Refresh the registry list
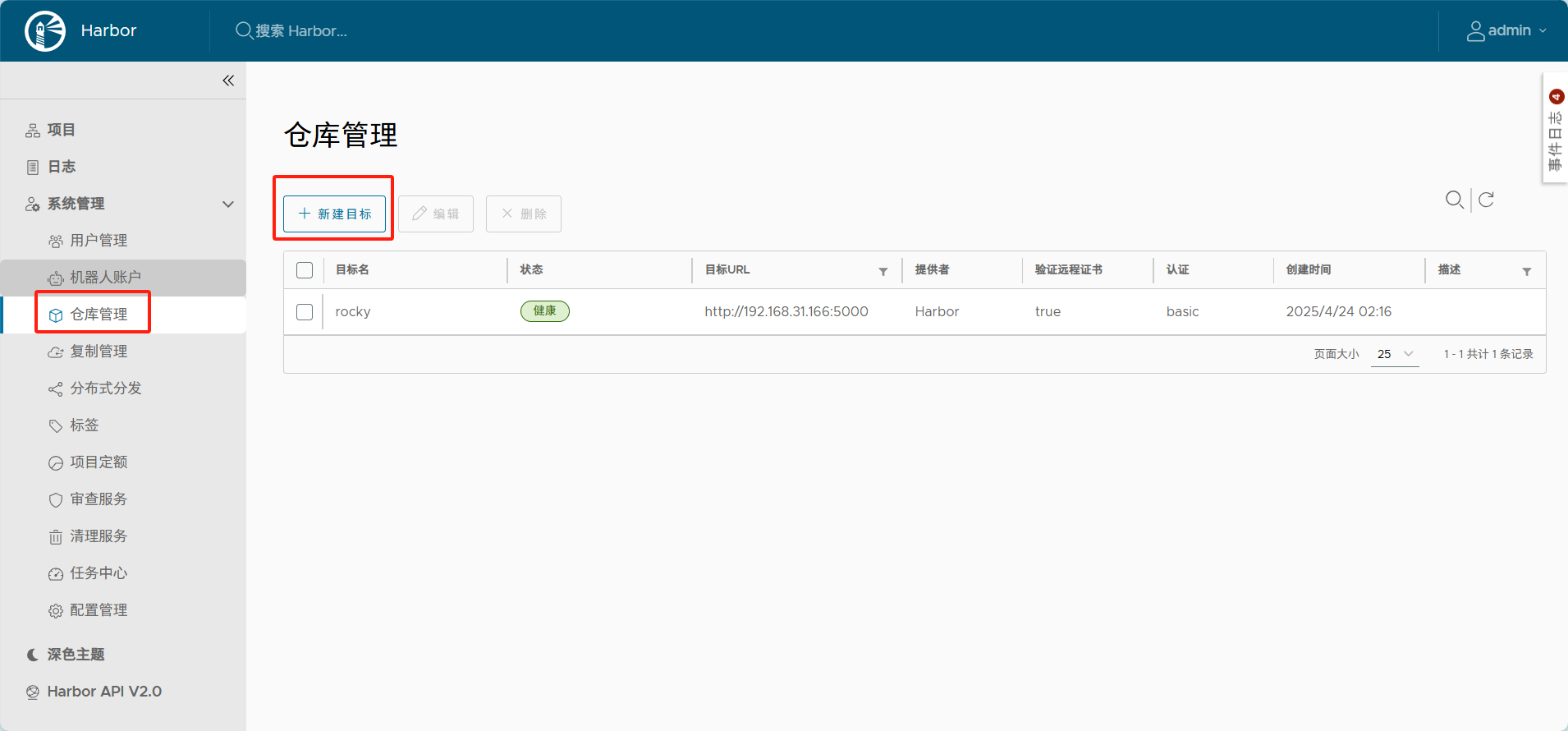Viewport: 1568px width, 731px height. 1486,200
